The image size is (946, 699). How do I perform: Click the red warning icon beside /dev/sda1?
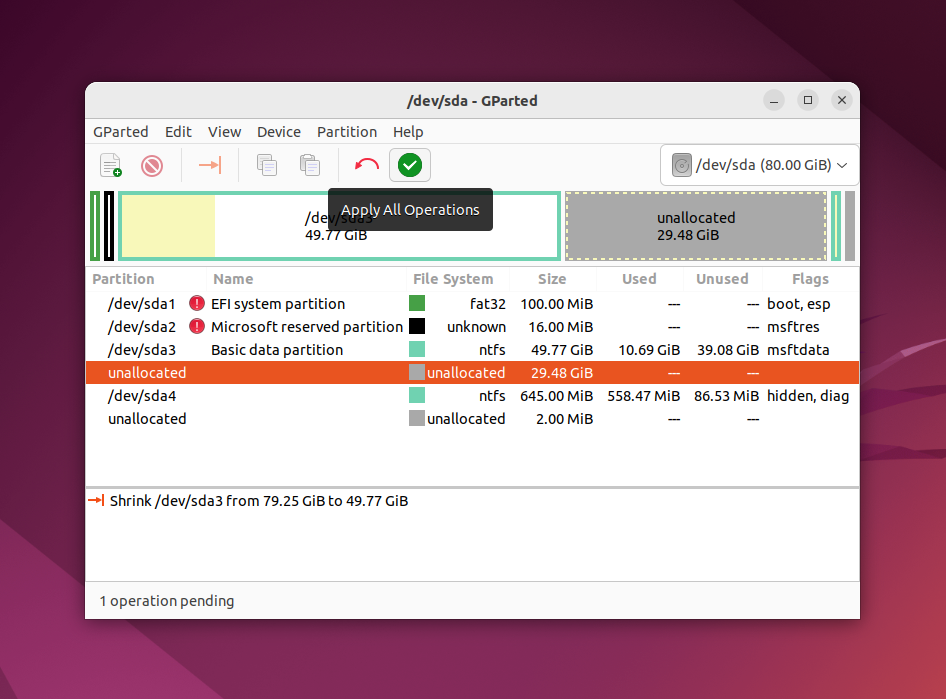click(x=197, y=303)
